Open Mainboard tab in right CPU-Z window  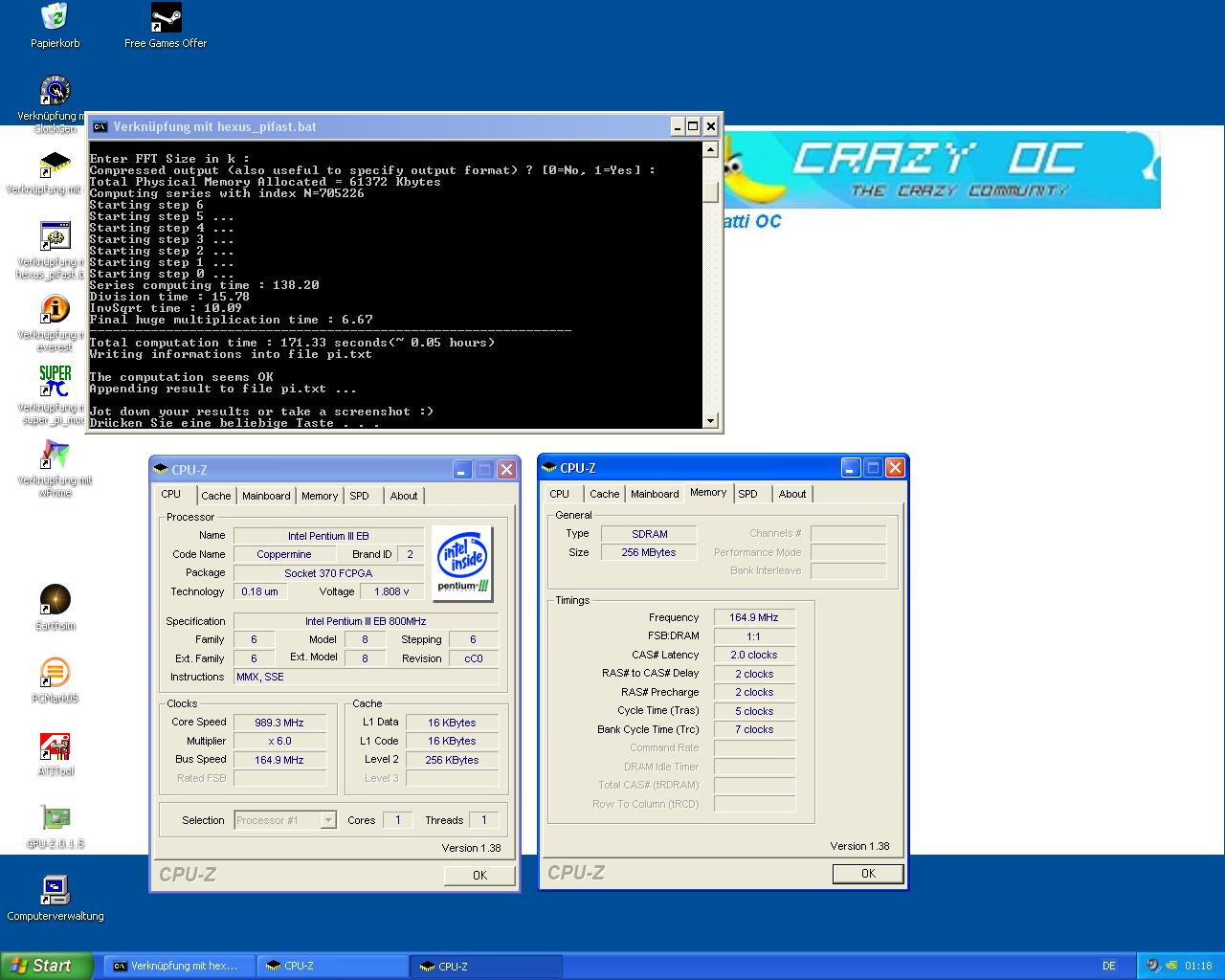tap(655, 494)
